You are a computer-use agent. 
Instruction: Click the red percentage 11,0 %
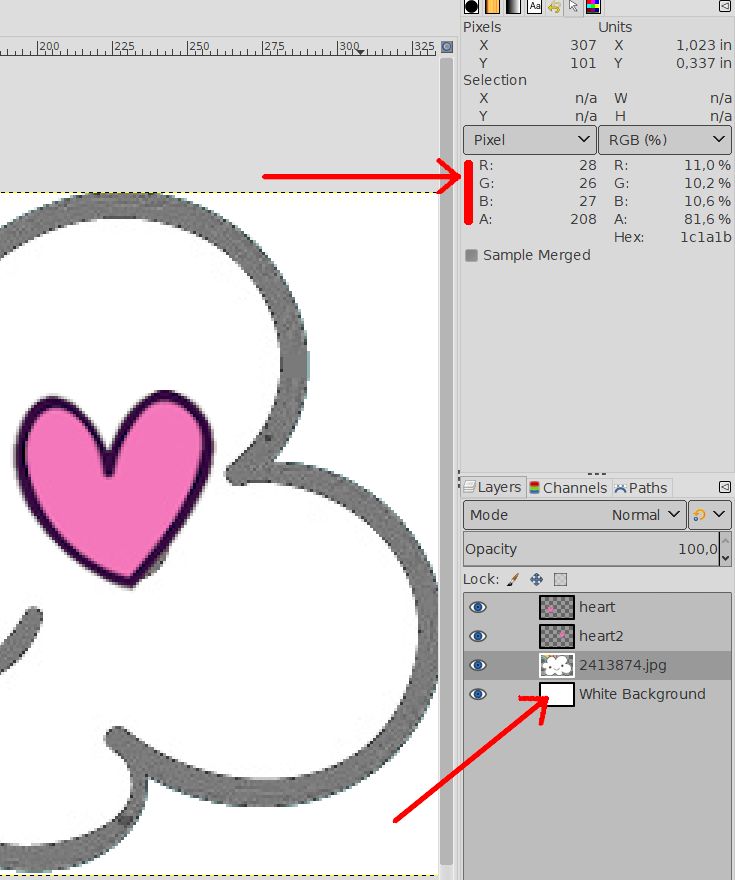[x=707, y=166]
